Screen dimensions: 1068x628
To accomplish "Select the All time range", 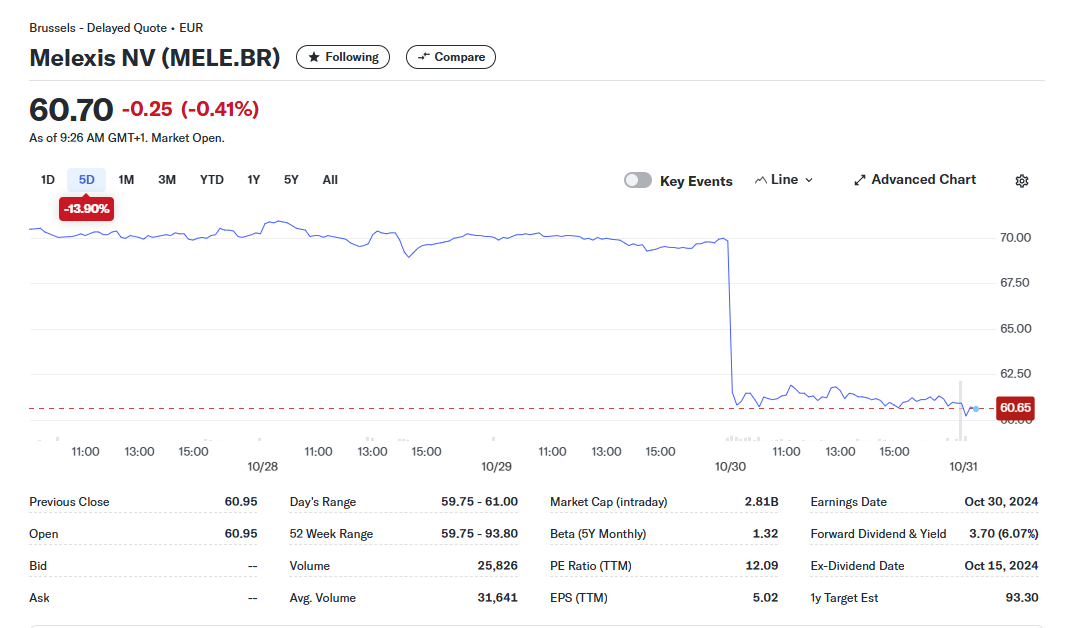I will coord(330,180).
